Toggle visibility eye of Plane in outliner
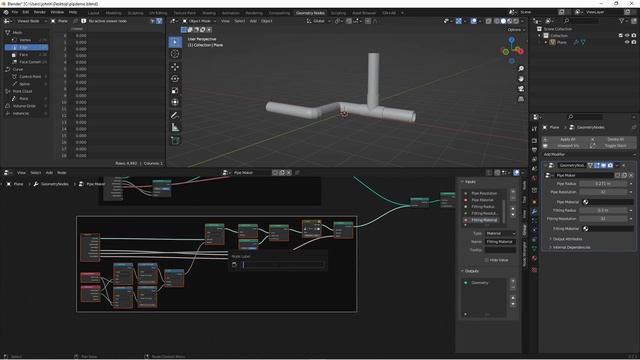 [627, 42]
